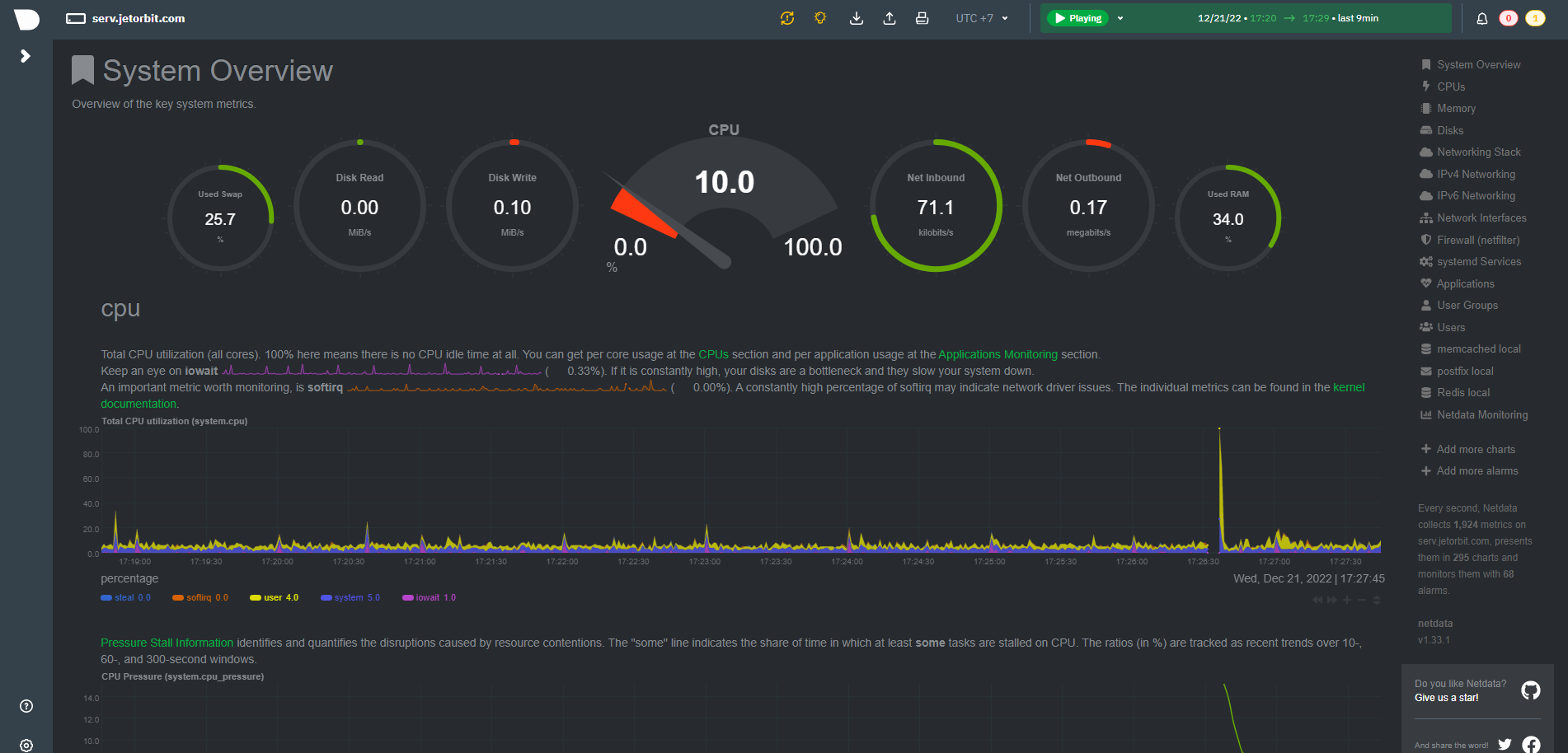Open the lightbulb theme settings icon
Screen dimensions: 1568x753
coord(820,17)
